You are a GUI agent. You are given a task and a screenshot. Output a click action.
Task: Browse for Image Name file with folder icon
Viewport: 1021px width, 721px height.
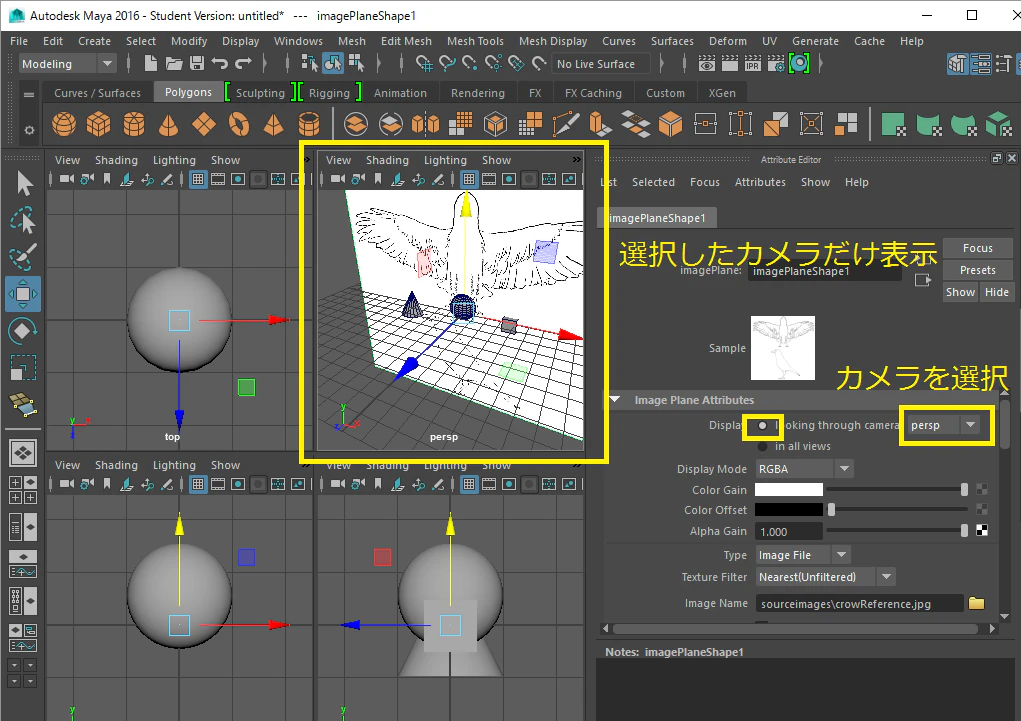coord(977,603)
